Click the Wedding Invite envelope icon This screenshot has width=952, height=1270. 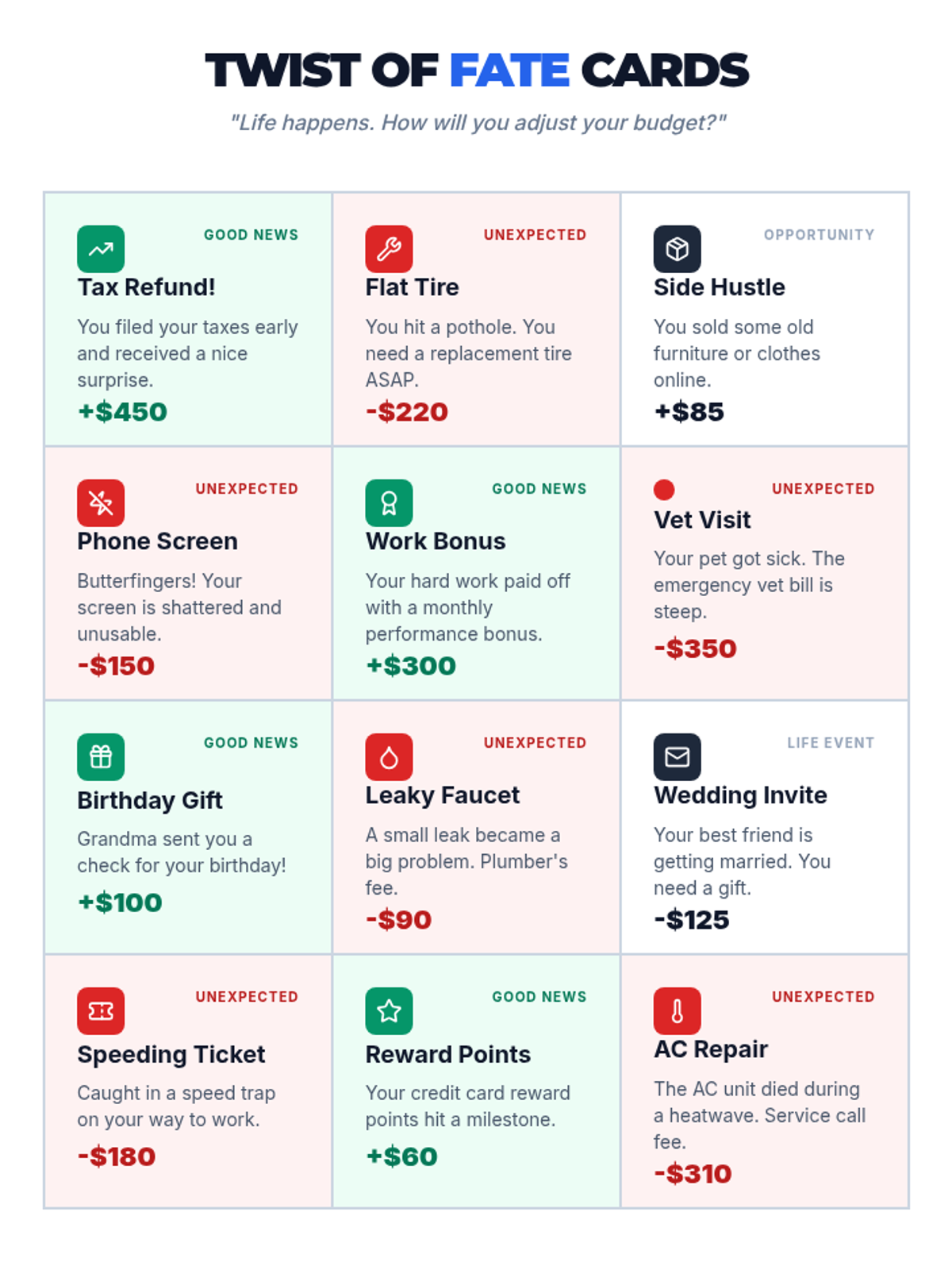[677, 757]
